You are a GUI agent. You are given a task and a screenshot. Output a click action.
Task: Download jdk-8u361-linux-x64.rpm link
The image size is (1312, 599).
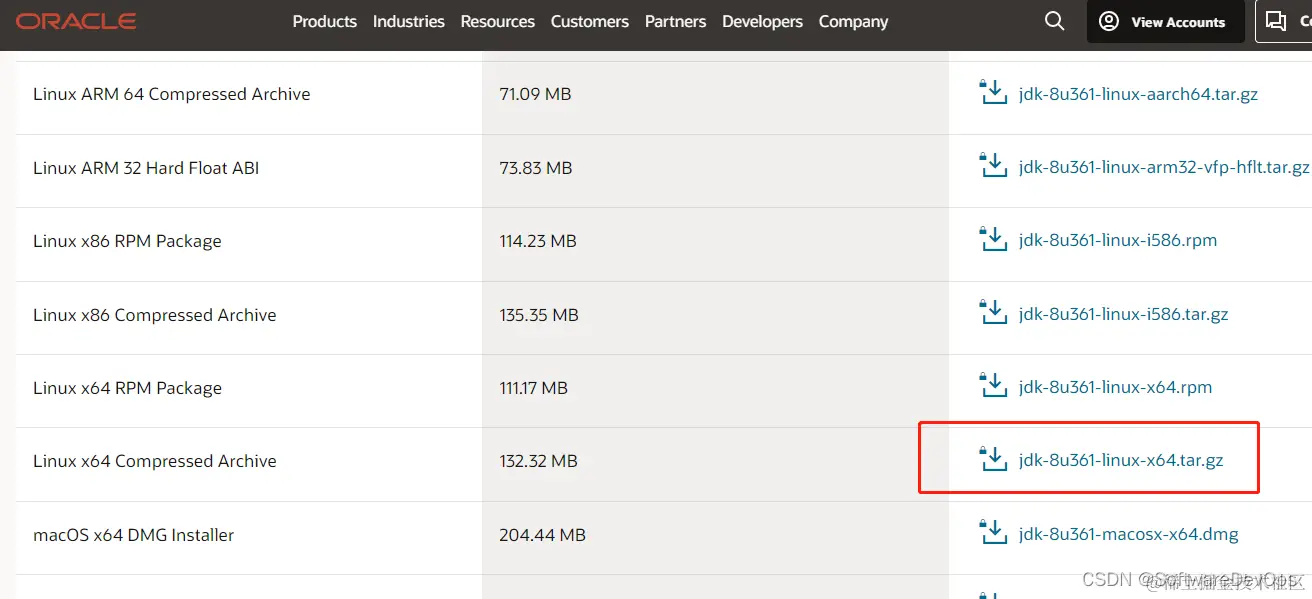[1115, 387]
